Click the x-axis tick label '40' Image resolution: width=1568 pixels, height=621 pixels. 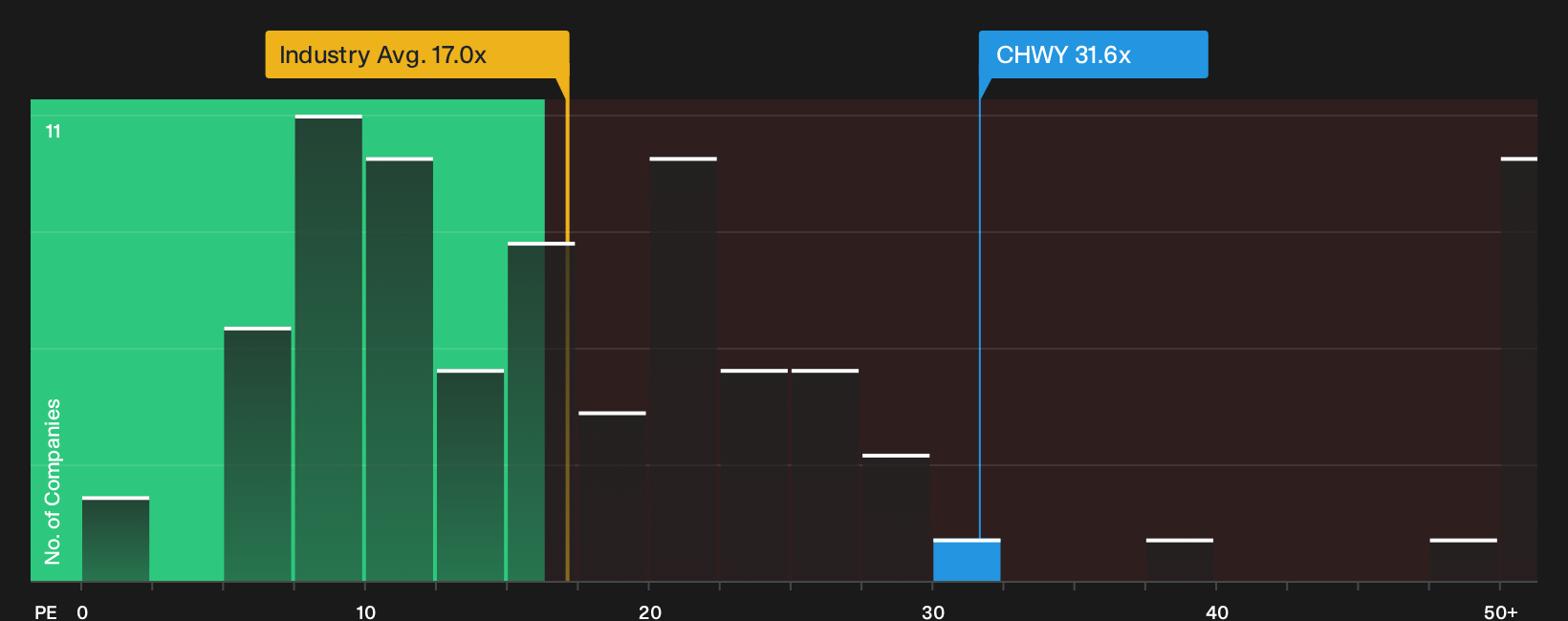pyautogui.click(x=1216, y=611)
